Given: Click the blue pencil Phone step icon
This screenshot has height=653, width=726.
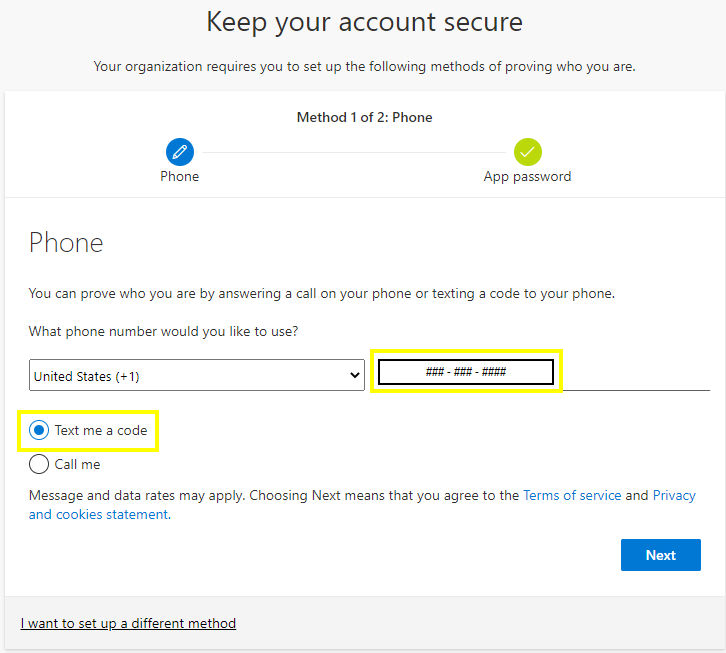Looking at the screenshot, I should coord(180,152).
